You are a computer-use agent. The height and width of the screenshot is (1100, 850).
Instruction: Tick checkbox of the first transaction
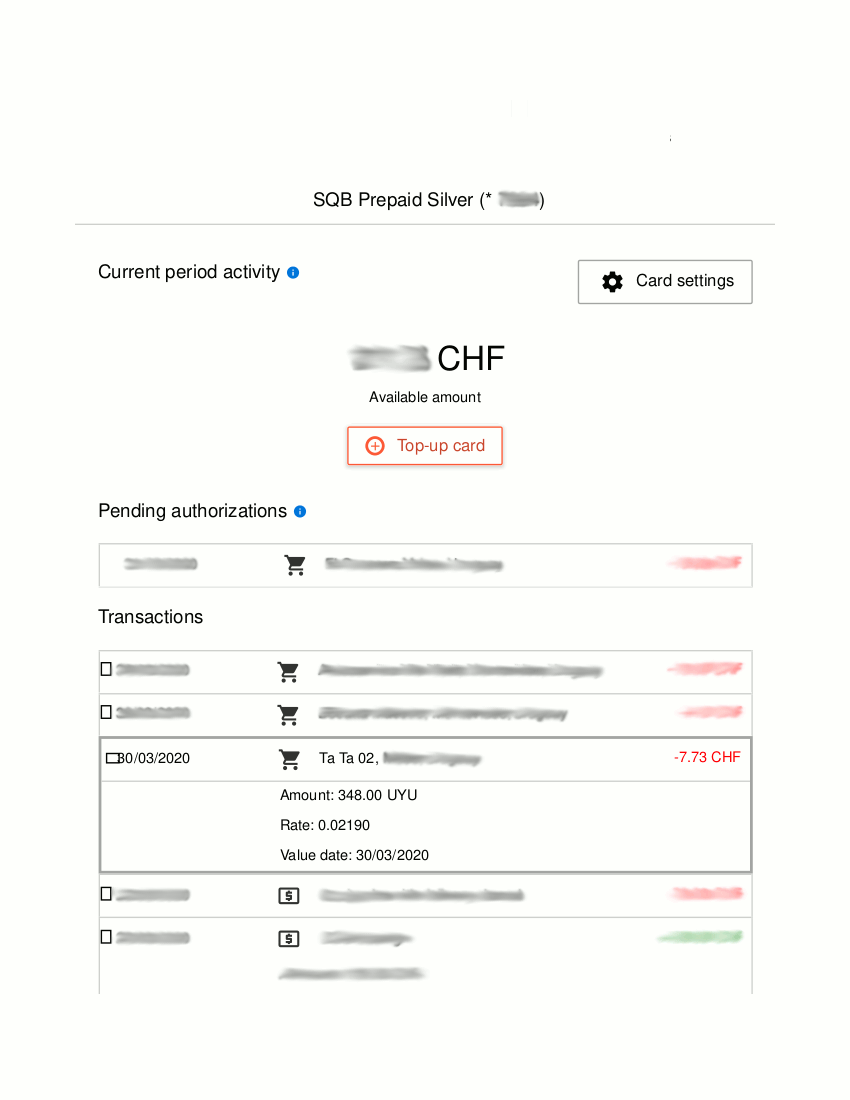(x=106, y=669)
